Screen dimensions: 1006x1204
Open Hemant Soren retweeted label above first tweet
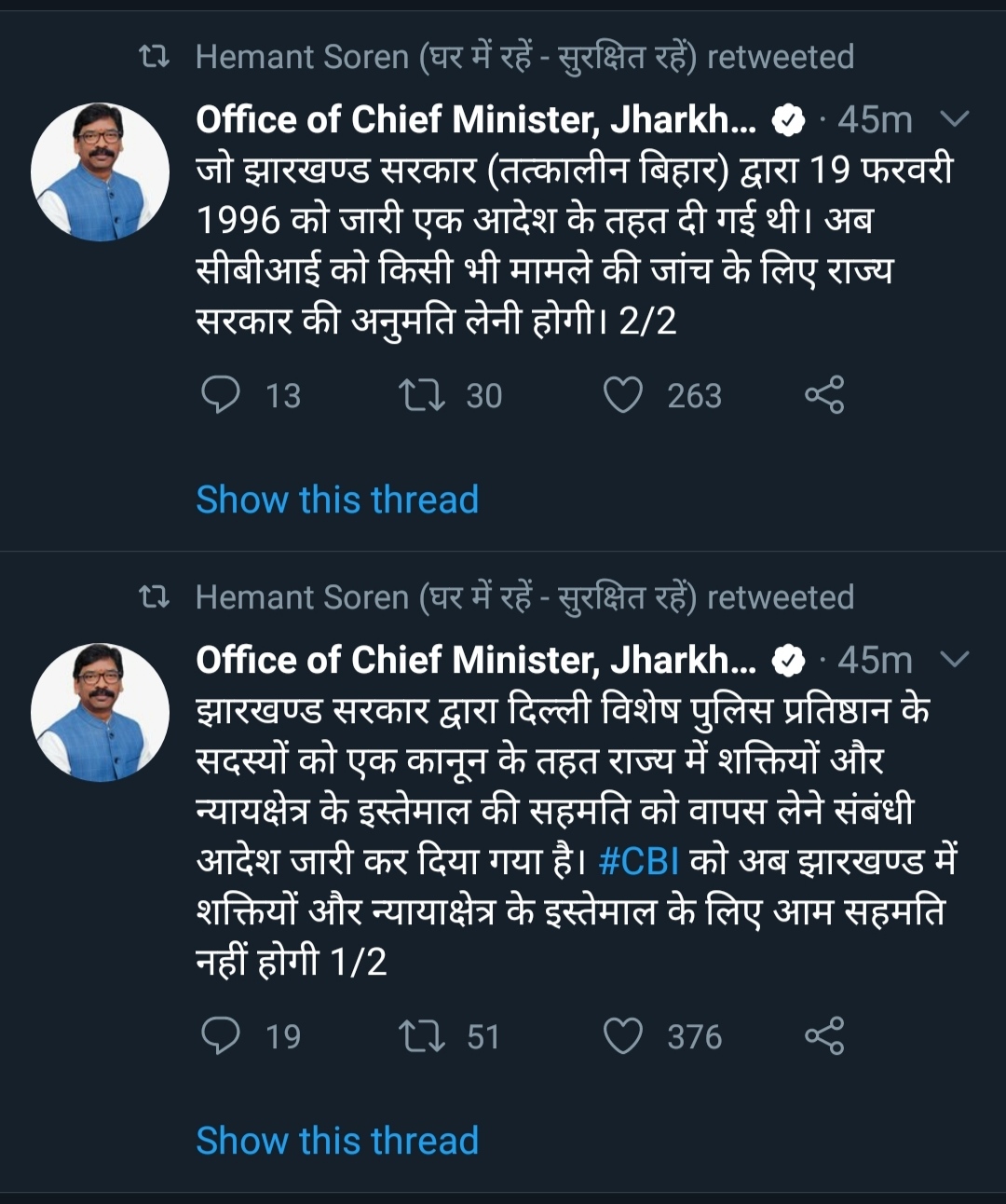point(523,58)
